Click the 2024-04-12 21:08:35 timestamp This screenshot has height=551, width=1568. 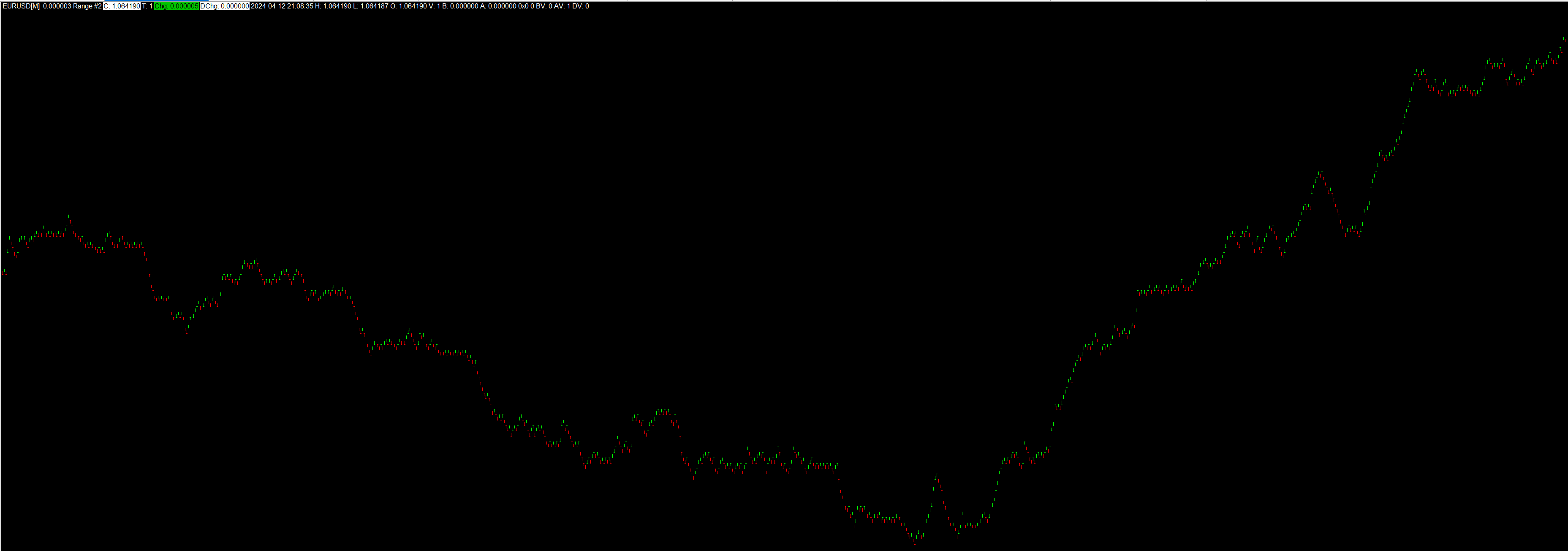click(282, 6)
